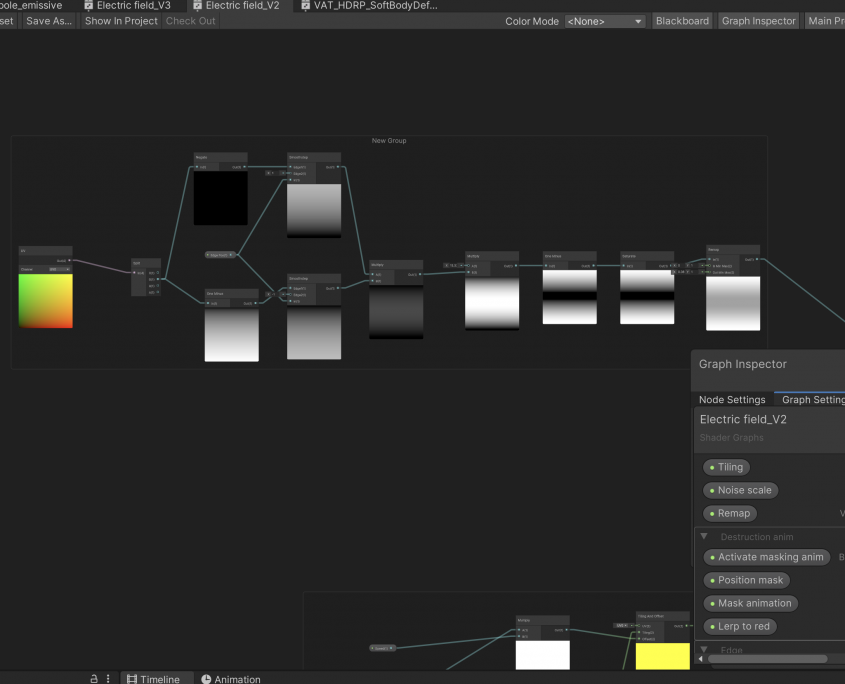The width and height of the screenshot is (845, 684).
Task: Switch to the Node Settings tab
Action: (x=732, y=400)
